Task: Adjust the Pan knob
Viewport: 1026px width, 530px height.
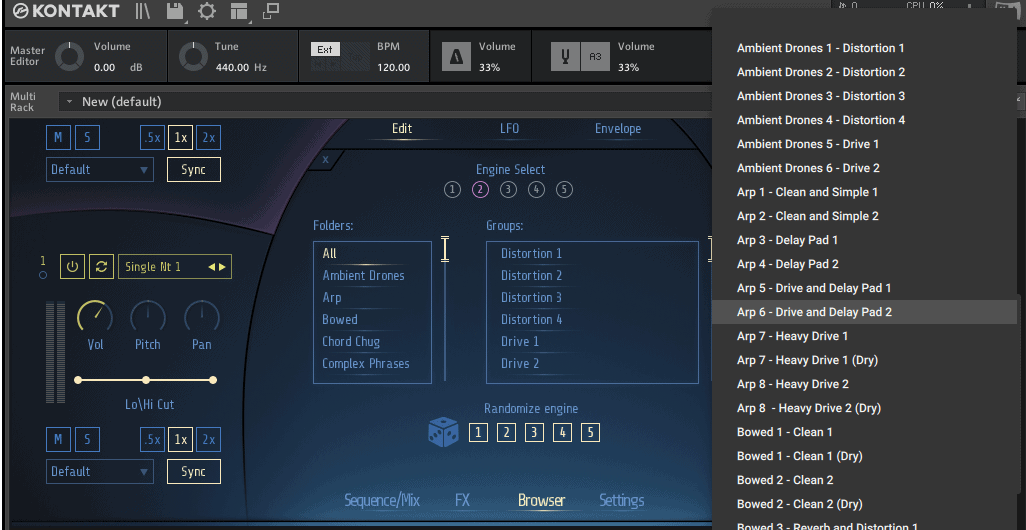Action: coord(202,318)
